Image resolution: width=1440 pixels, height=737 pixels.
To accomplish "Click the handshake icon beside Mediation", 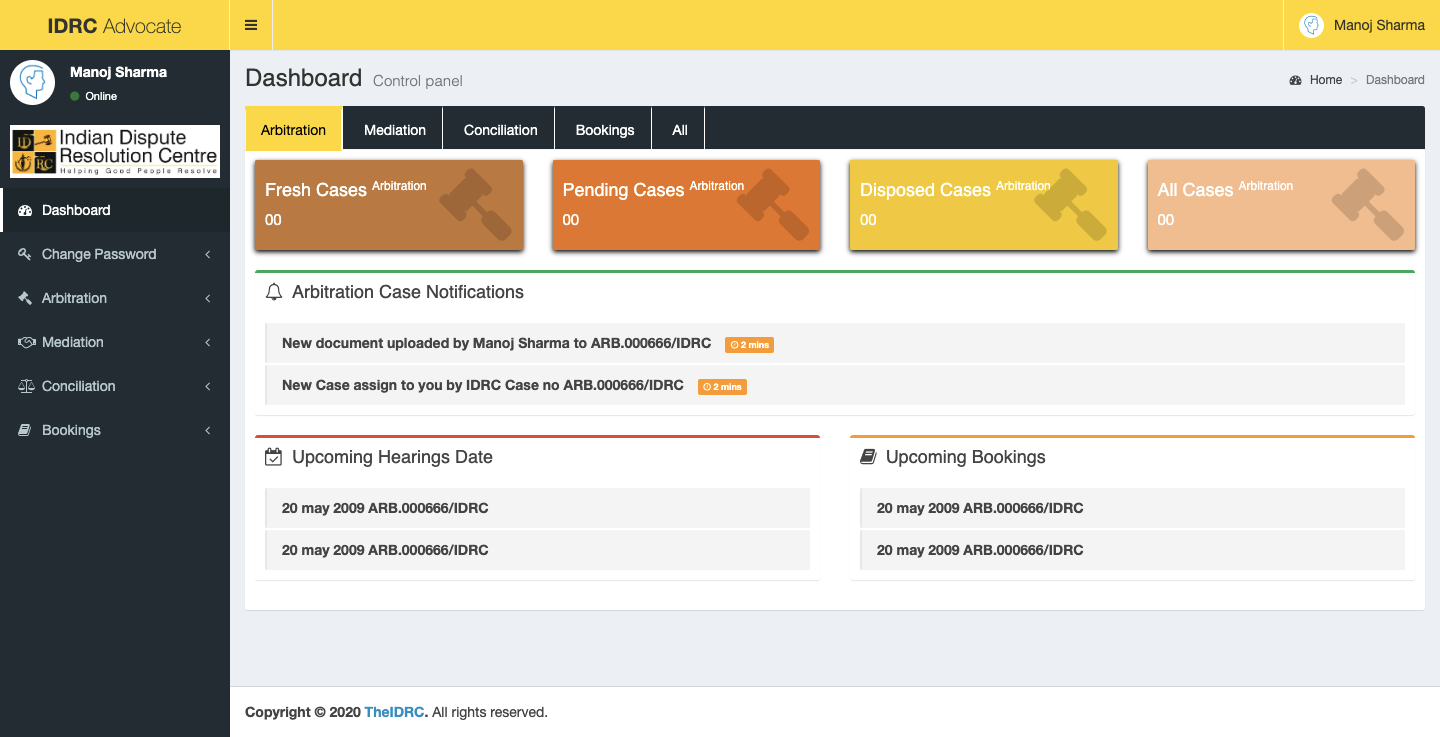I will click(x=26, y=343).
